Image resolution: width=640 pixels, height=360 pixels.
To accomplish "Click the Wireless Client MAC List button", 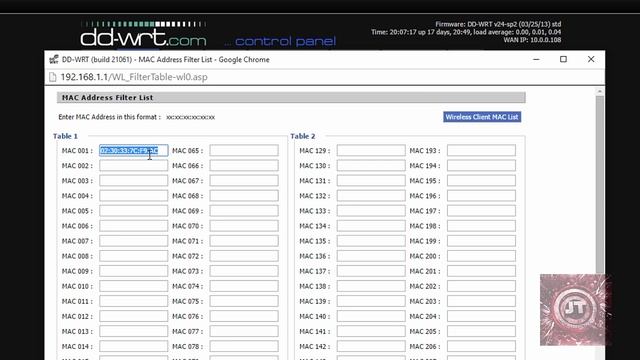I will click(482, 117).
